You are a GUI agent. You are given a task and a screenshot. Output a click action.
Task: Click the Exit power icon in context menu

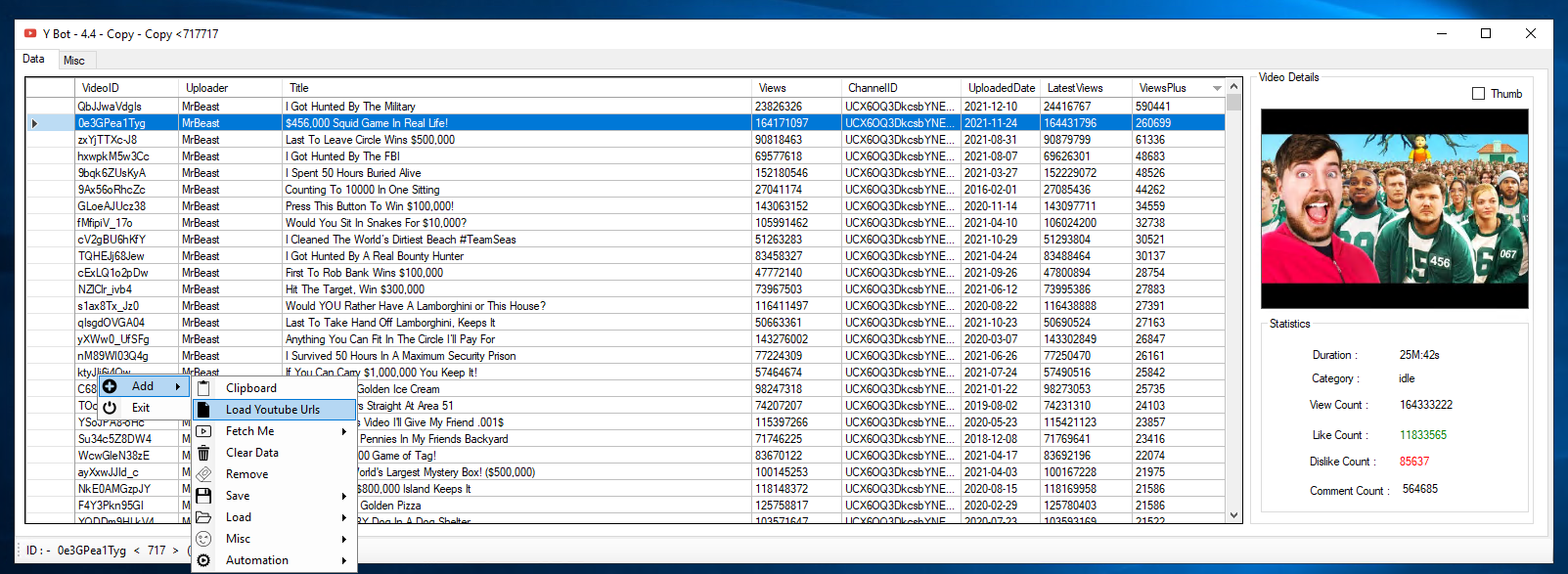(x=110, y=408)
